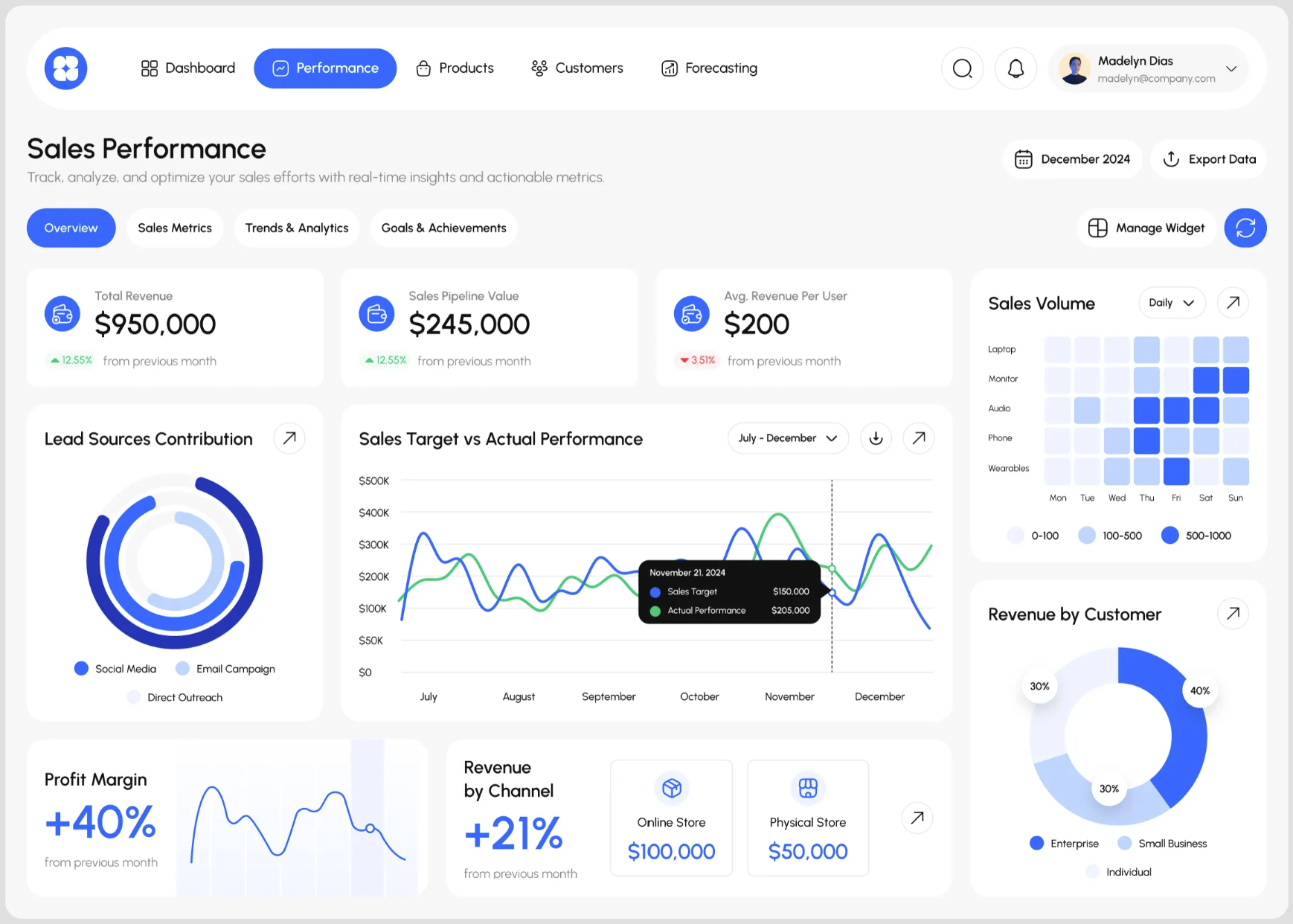Image resolution: width=1293 pixels, height=924 pixels.
Task: Click the search magnifier icon
Action: (962, 68)
